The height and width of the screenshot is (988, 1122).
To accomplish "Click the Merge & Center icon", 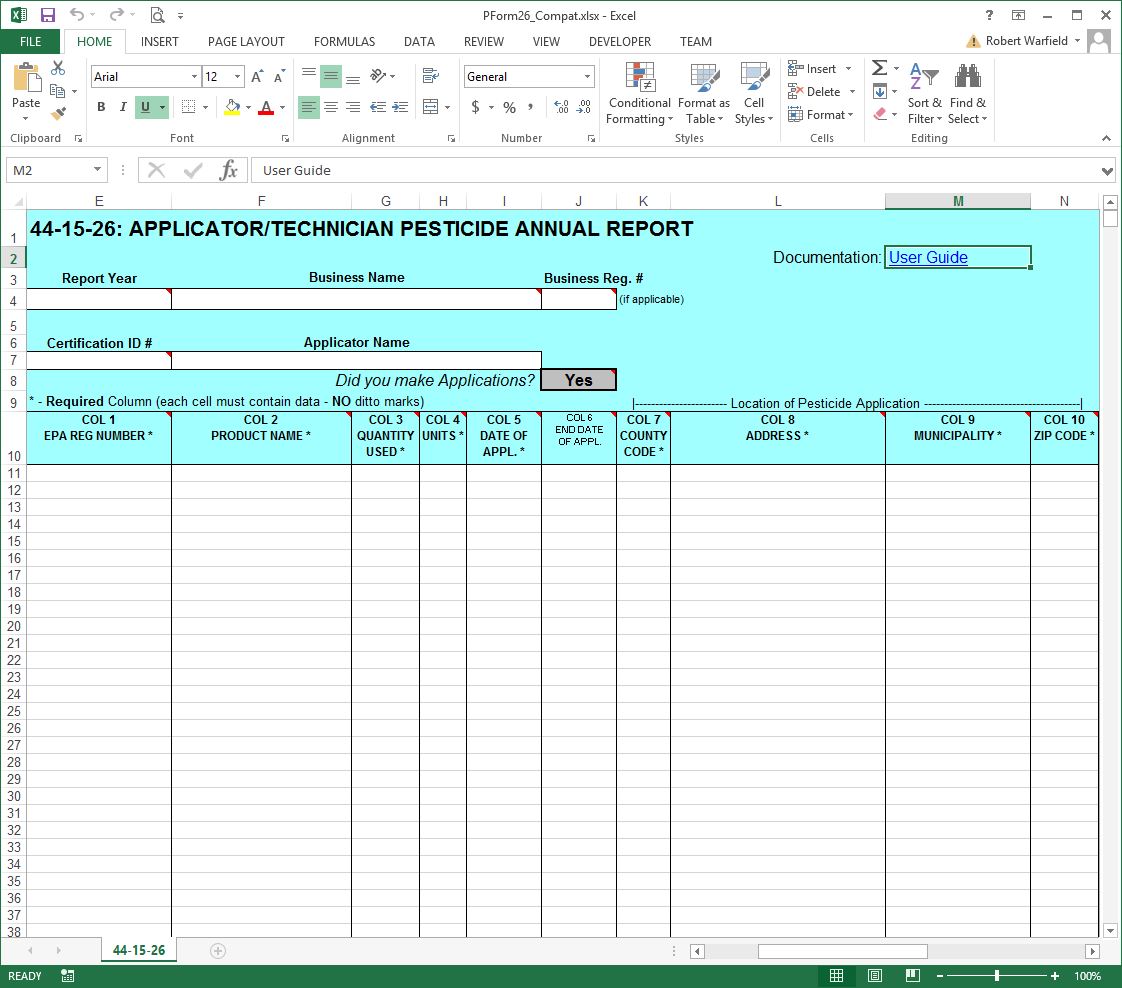I will (x=431, y=107).
